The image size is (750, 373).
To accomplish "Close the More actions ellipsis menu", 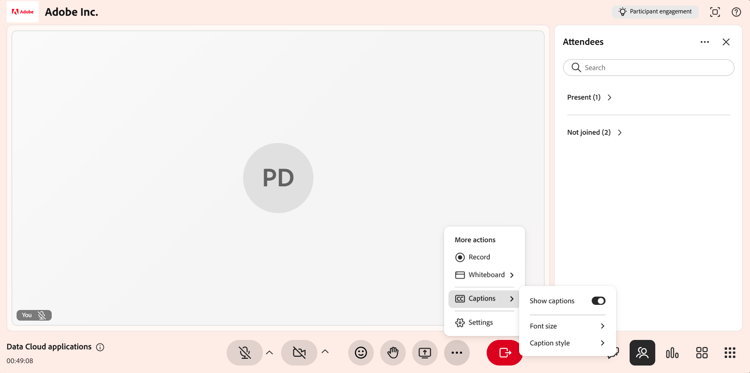I will pos(457,353).
